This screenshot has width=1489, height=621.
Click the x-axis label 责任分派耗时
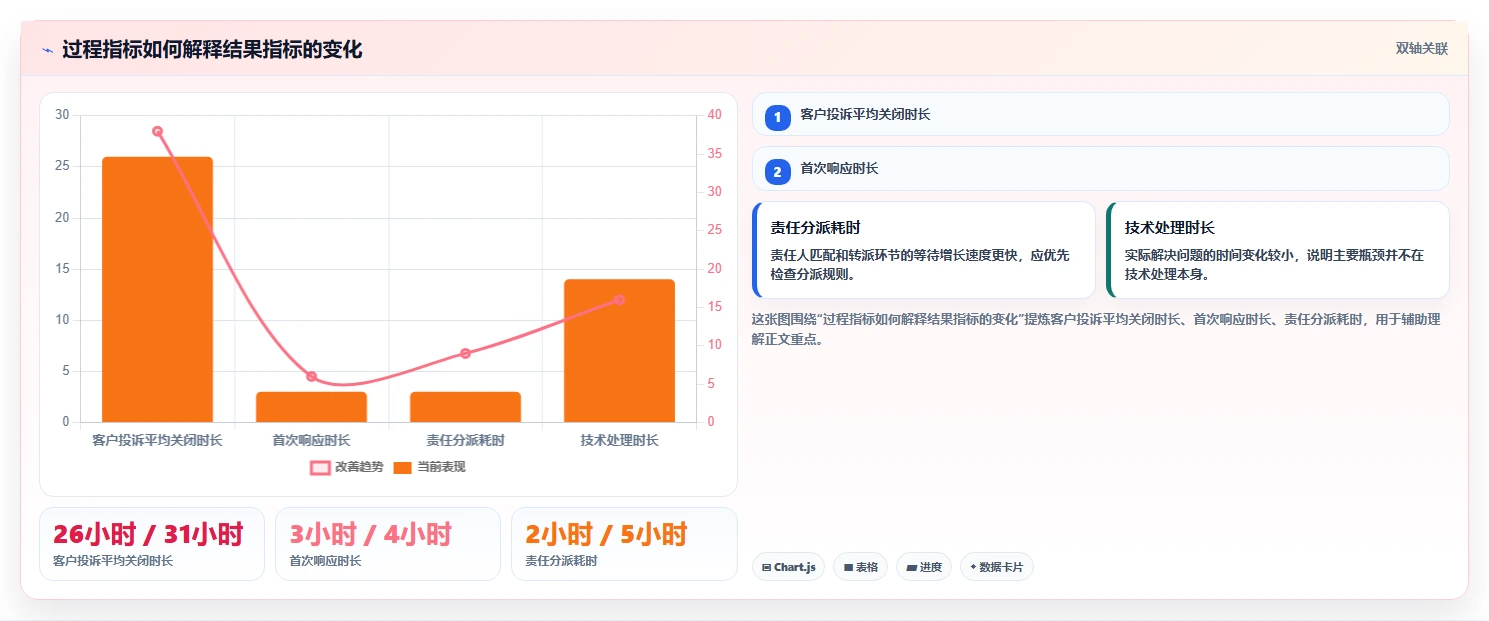(465, 440)
